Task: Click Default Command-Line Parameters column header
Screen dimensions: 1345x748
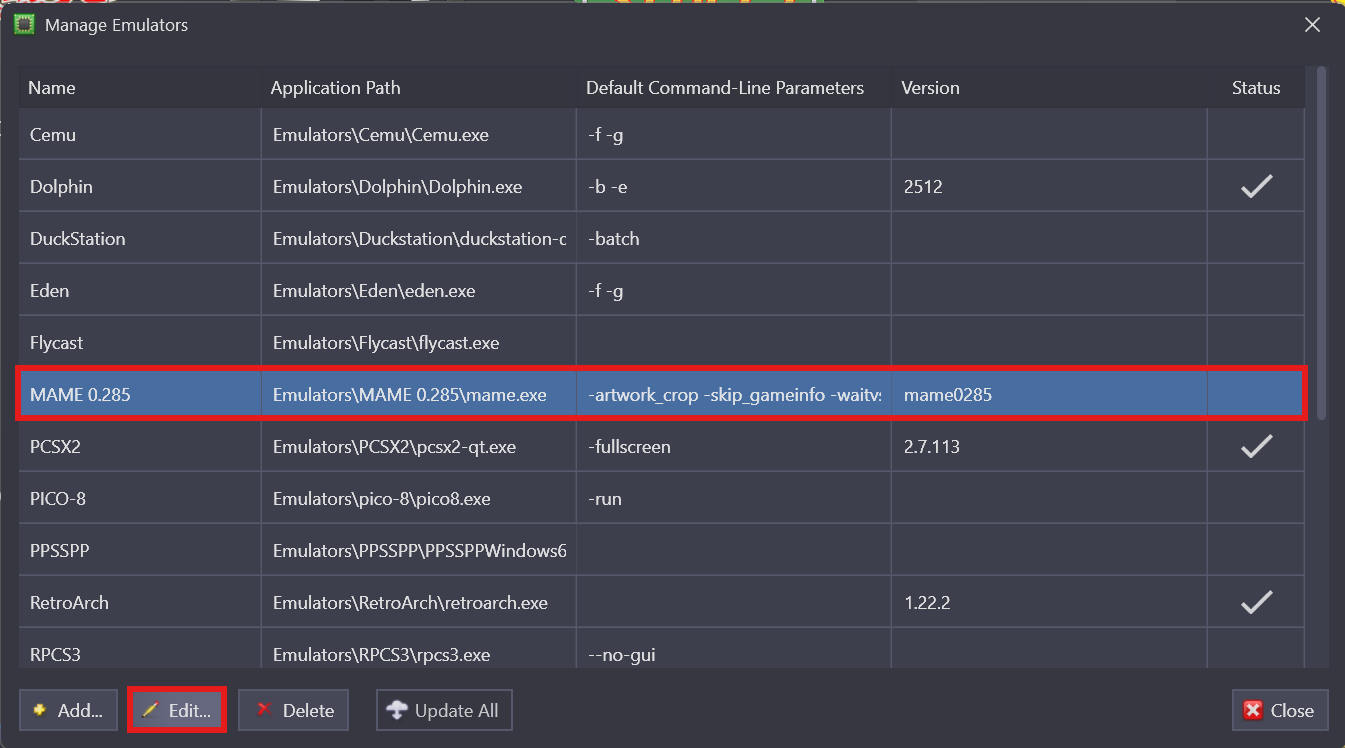Action: pos(724,88)
